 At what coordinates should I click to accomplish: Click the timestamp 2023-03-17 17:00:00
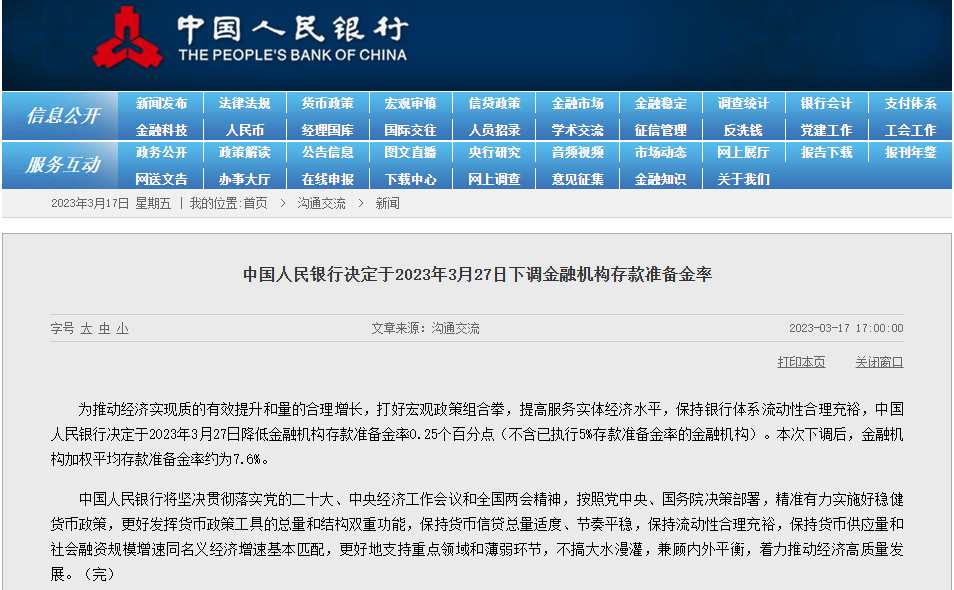pos(846,328)
